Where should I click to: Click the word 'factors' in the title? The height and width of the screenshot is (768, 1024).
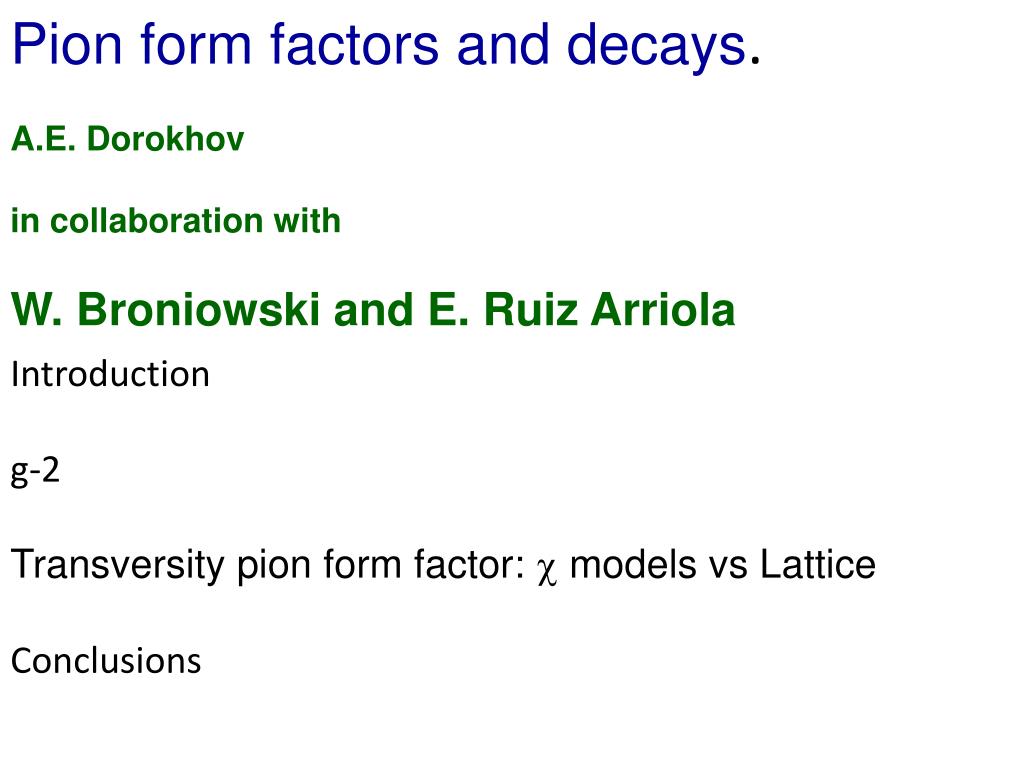click(x=355, y=44)
